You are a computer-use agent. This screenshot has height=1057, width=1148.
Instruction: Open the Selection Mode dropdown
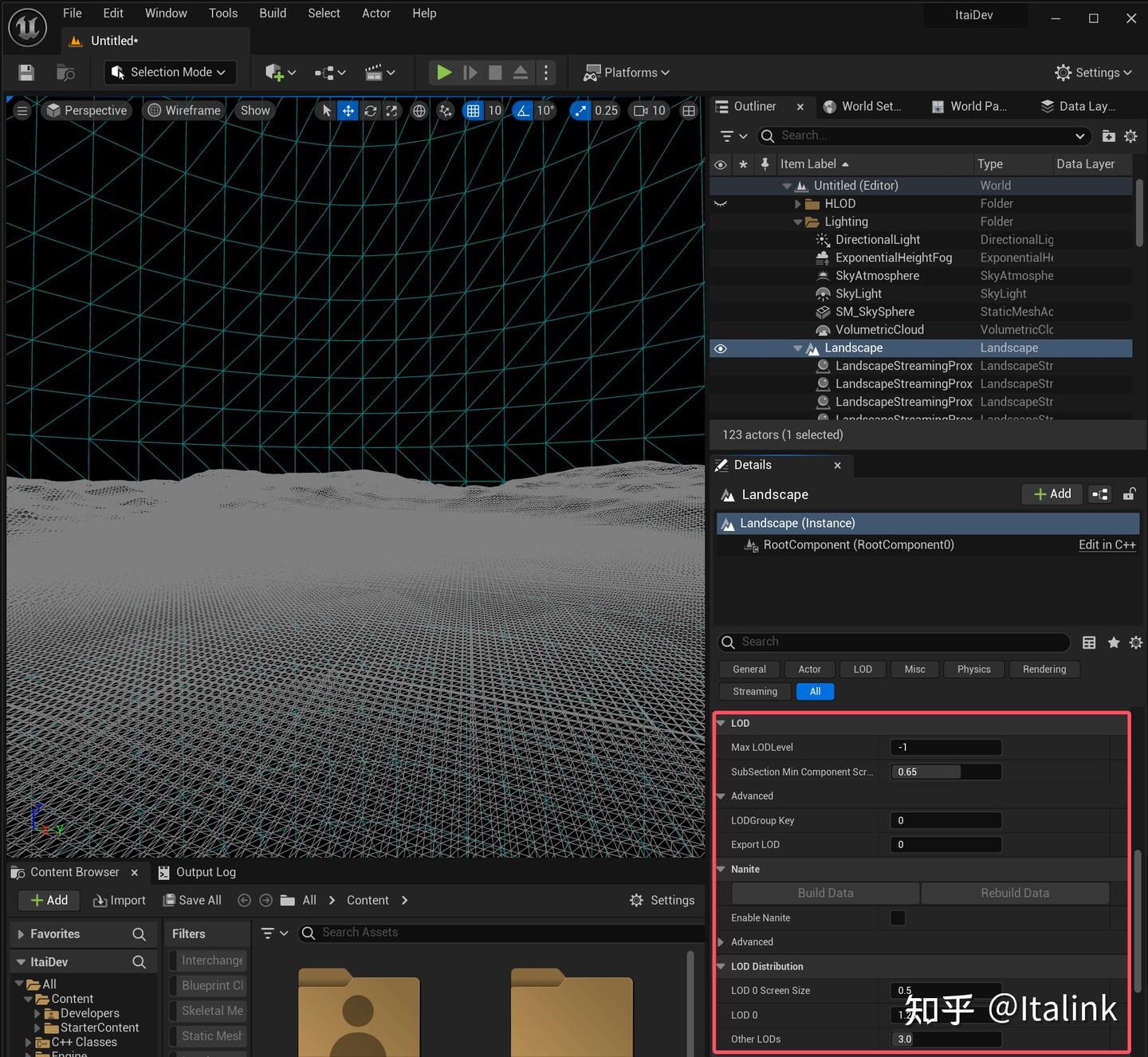point(170,73)
